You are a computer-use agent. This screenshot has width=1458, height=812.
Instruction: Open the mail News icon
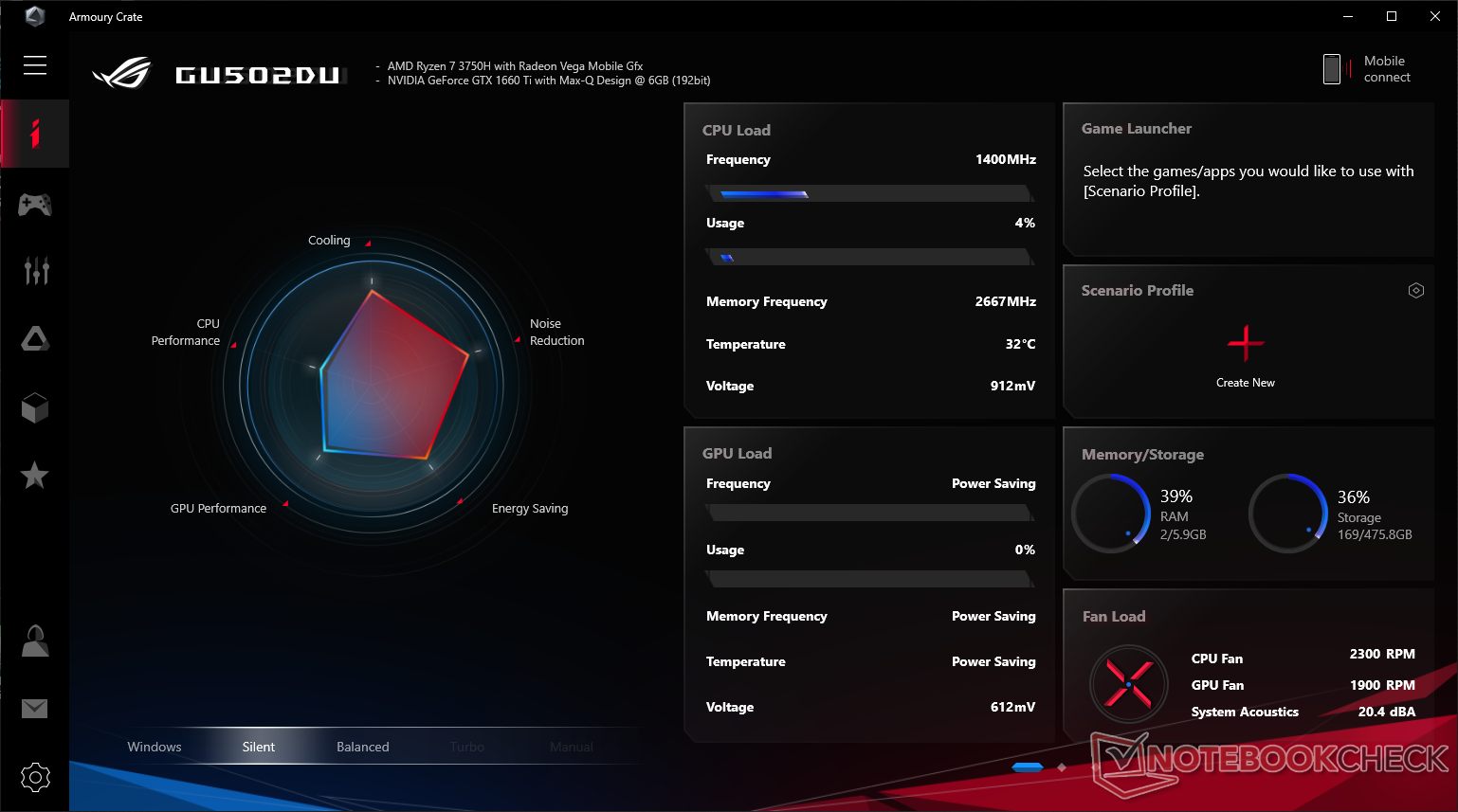point(35,709)
